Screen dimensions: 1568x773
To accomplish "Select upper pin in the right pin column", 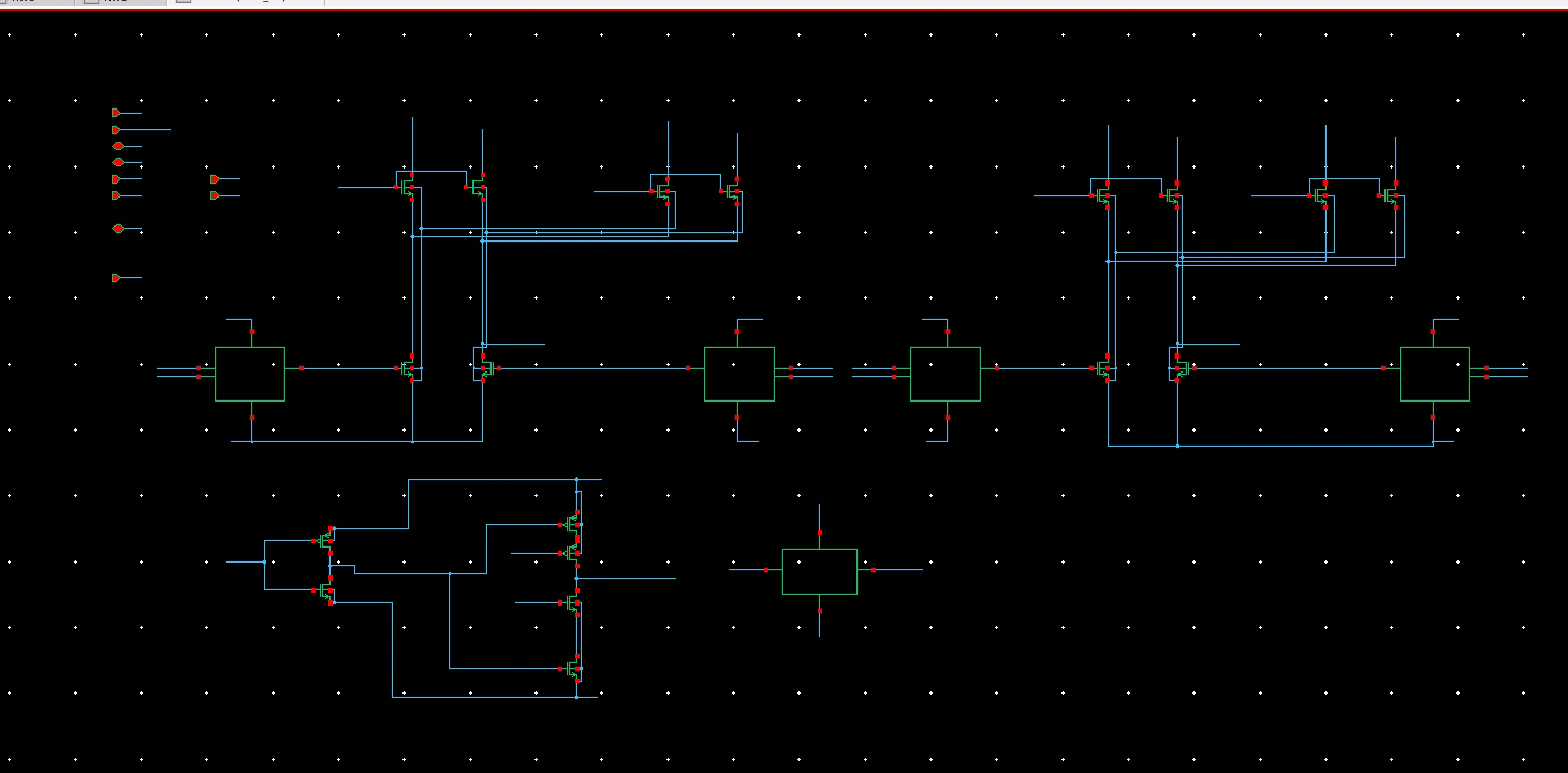I will point(214,179).
